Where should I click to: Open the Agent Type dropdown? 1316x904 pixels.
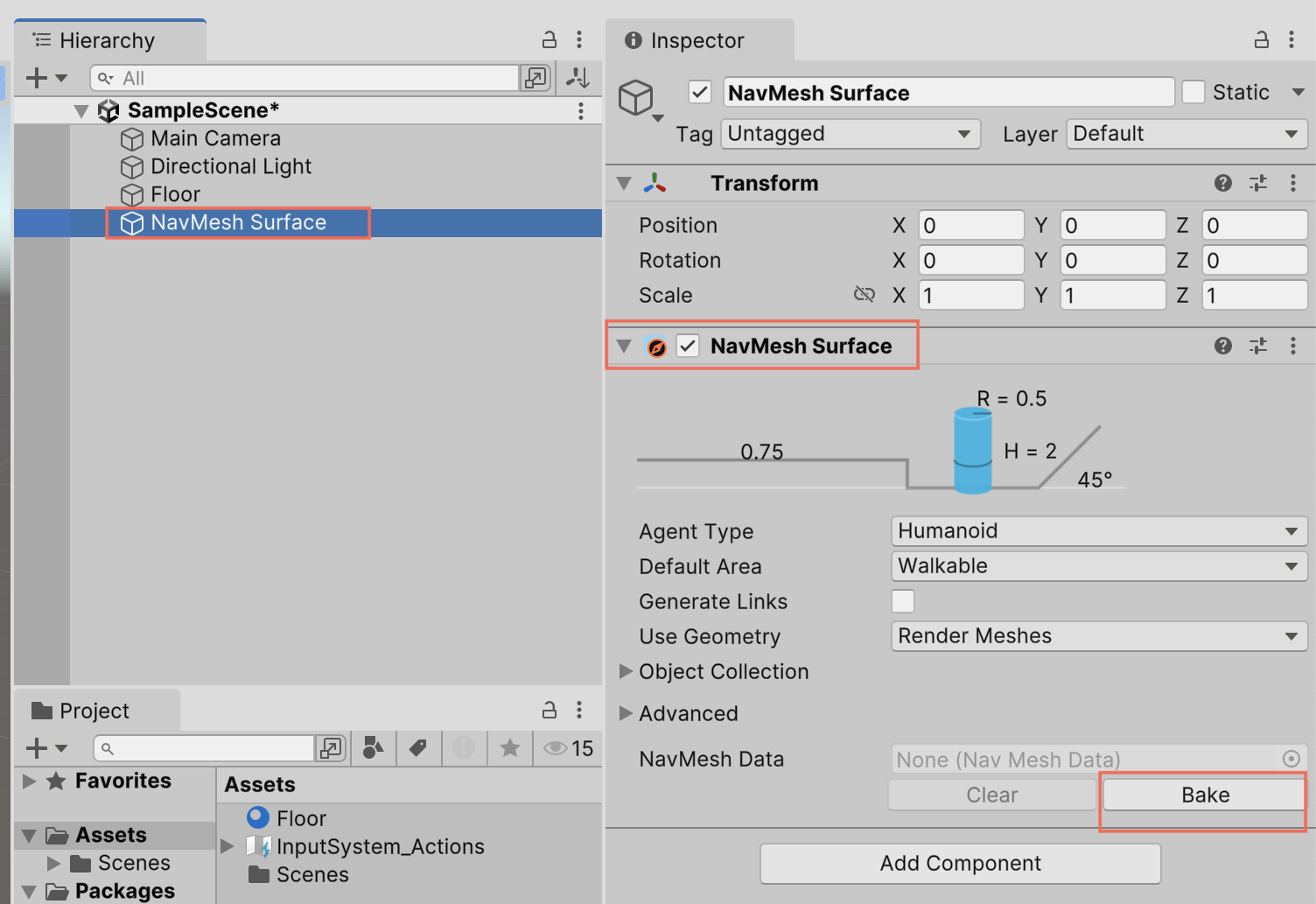click(1097, 530)
